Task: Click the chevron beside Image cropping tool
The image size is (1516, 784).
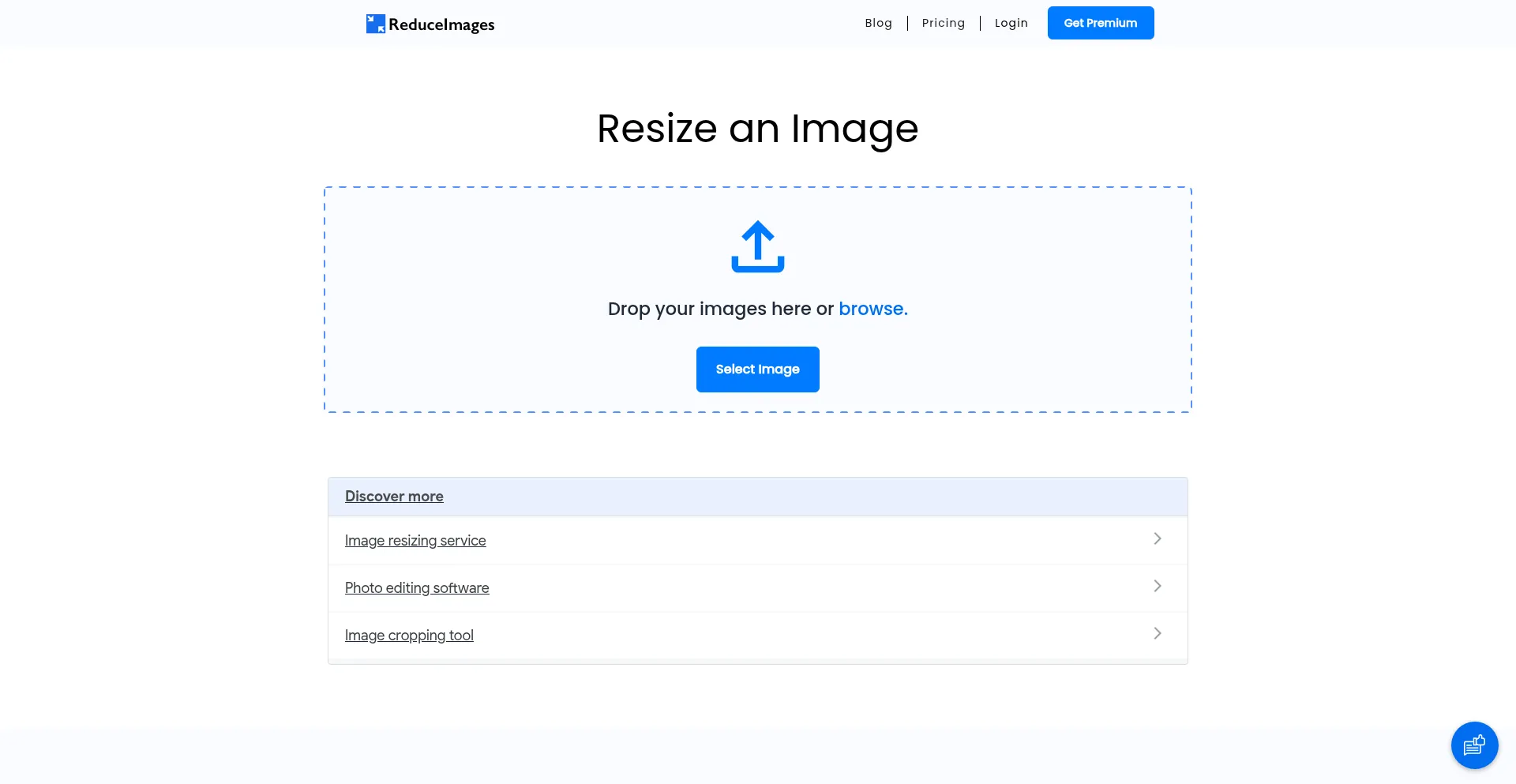Action: tap(1158, 633)
